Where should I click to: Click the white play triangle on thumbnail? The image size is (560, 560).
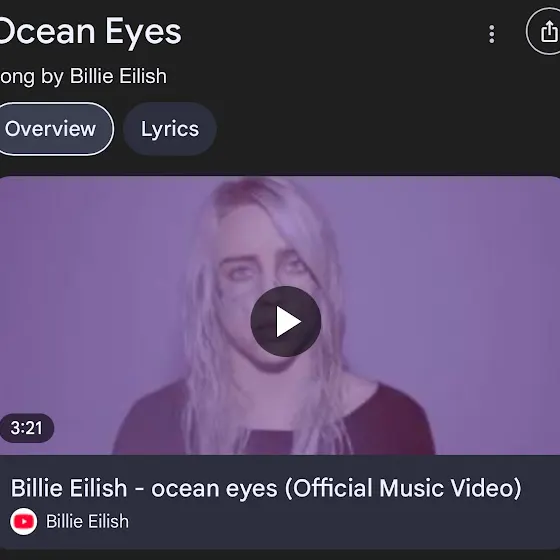pos(288,321)
